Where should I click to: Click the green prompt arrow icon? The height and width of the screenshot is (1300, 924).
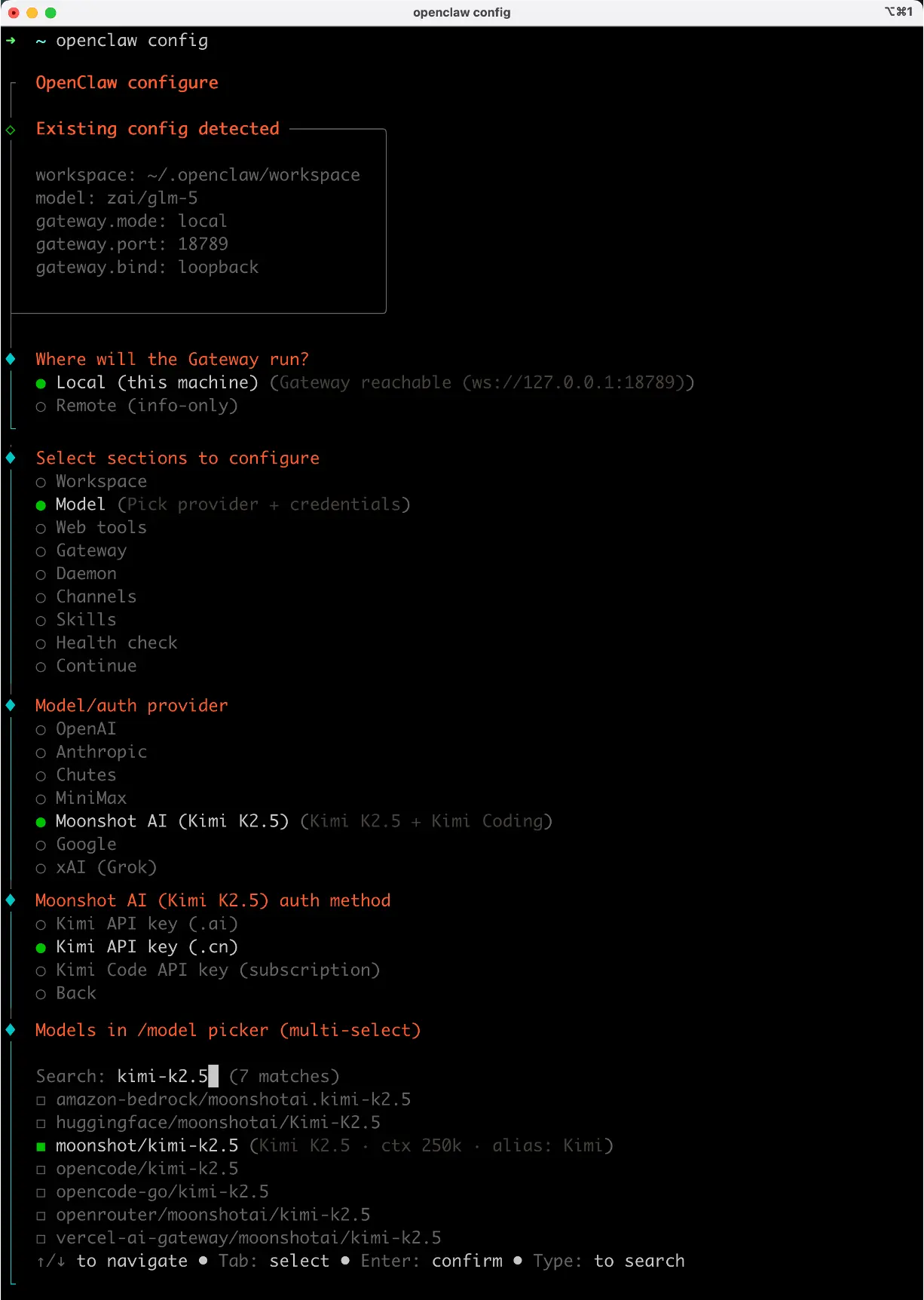[x=11, y=41]
